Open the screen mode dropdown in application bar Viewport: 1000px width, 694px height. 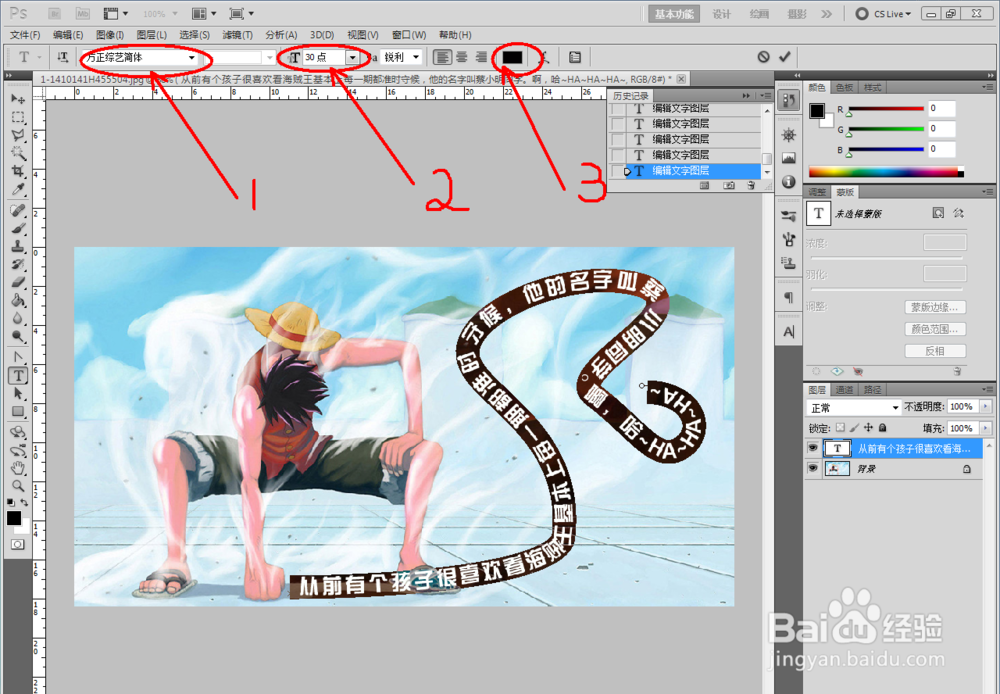(x=242, y=13)
